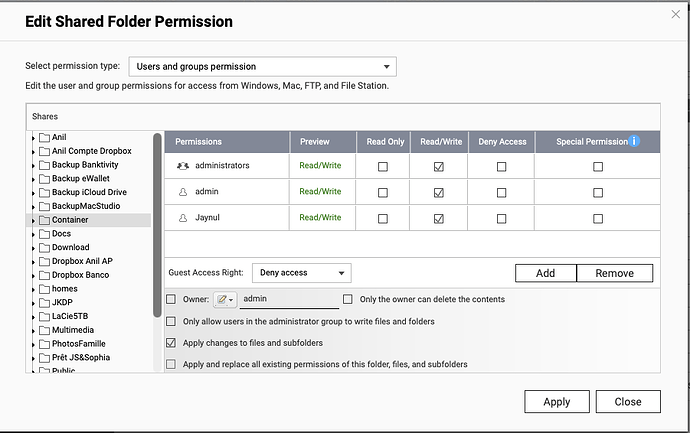This screenshot has width=690, height=433.
Task: Expand the Container folder tree arrow
Action: point(33,221)
